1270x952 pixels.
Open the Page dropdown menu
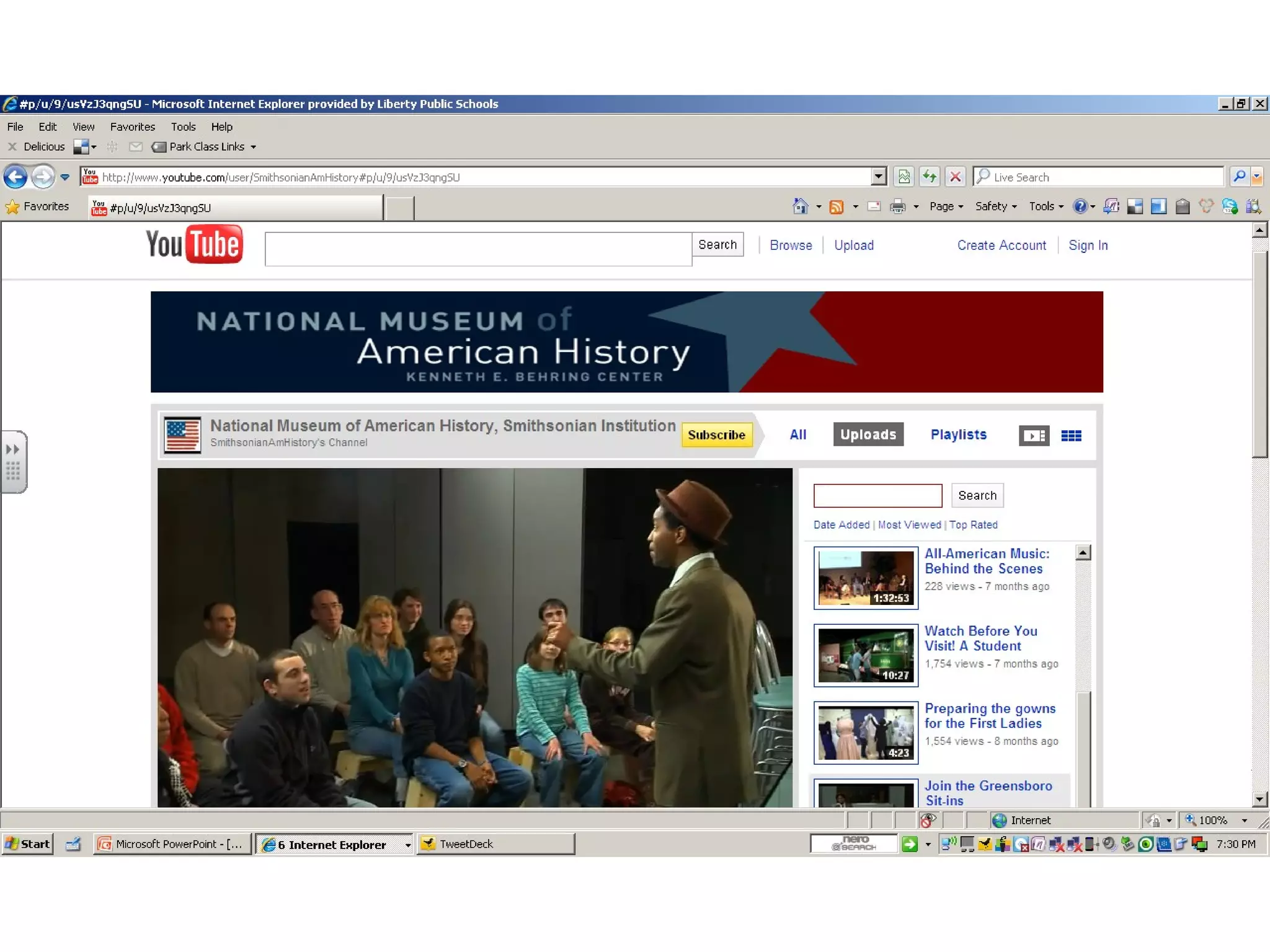[x=946, y=206]
